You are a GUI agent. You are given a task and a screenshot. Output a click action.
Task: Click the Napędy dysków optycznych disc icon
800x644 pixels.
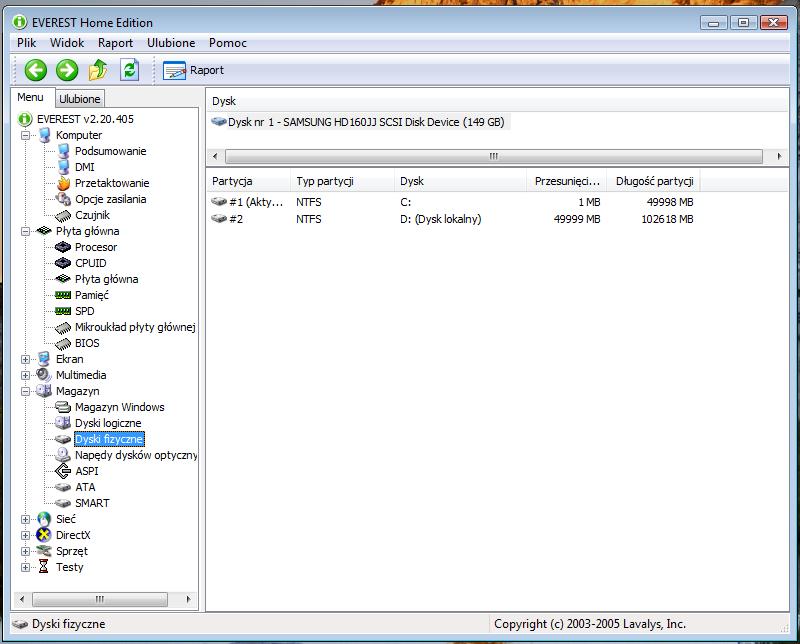click(63, 455)
